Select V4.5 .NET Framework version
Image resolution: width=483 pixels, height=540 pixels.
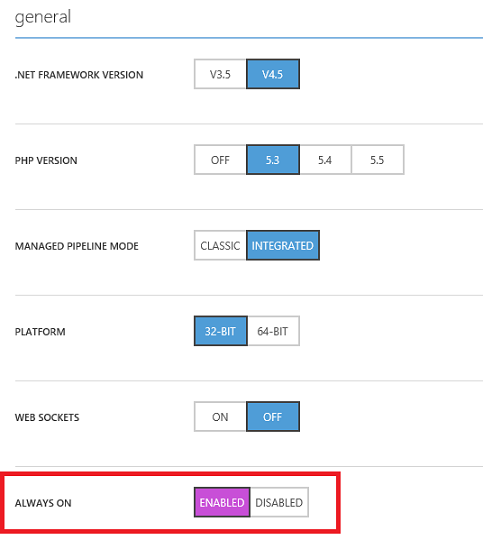(x=273, y=74)
